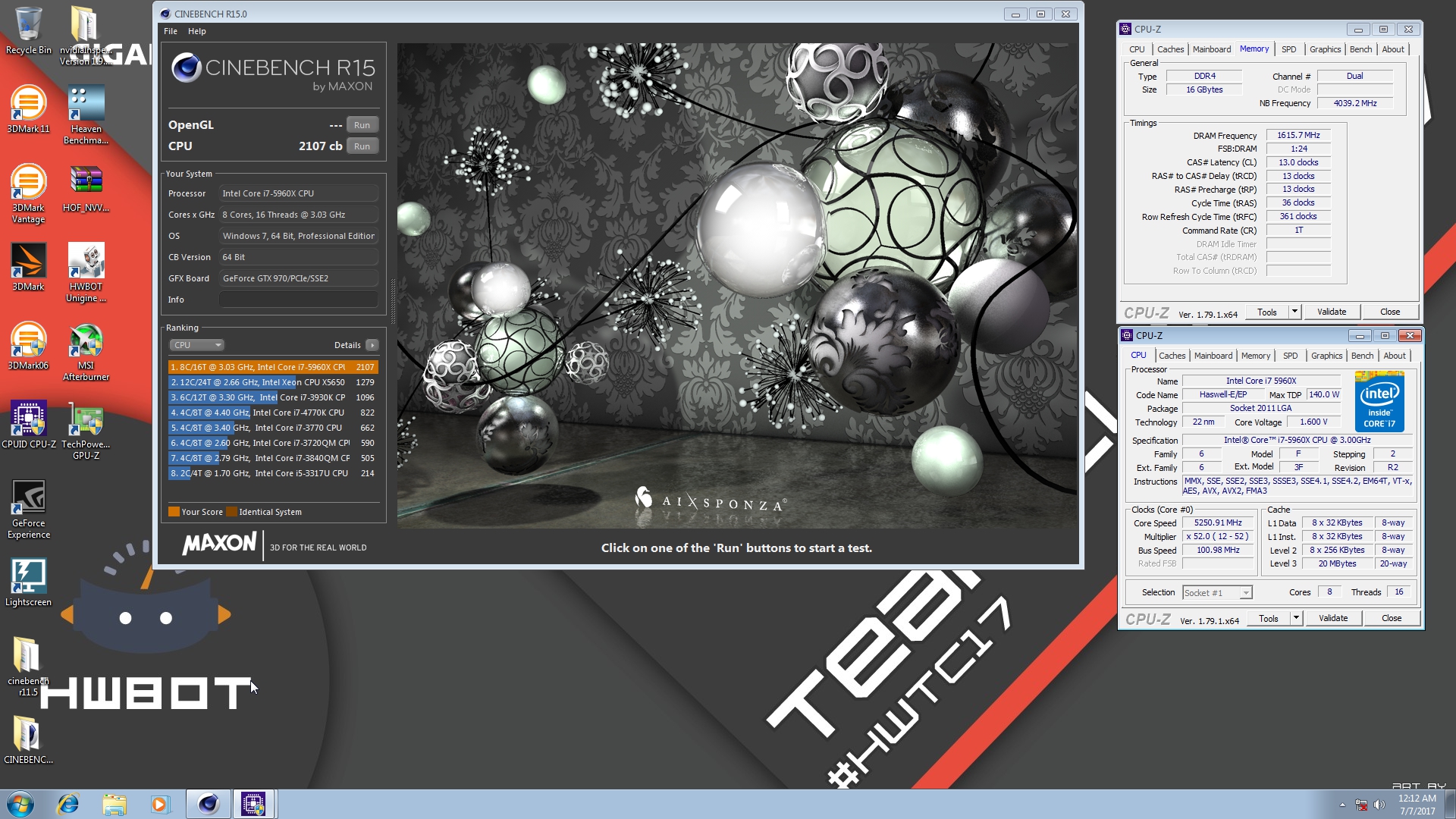Run the OpenGL benchmark

pos(362,125)
